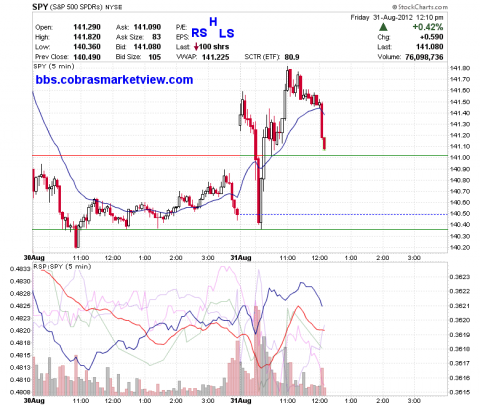The width and height of the screenshot is (480, 406).
Task: Click the High value 141.820
Action: point(87,37)
